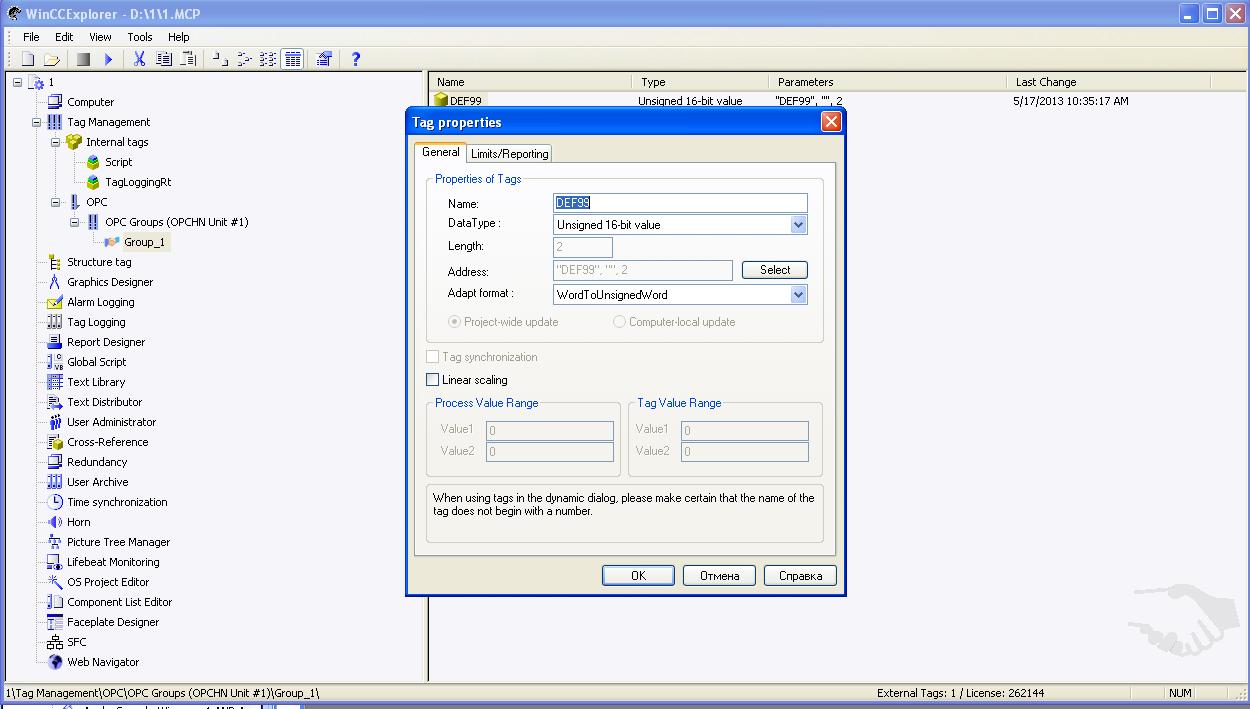Select Computer-local update radio button
Screen dimensions: 1250x709
pyautogui.click(x=620, y=322)
